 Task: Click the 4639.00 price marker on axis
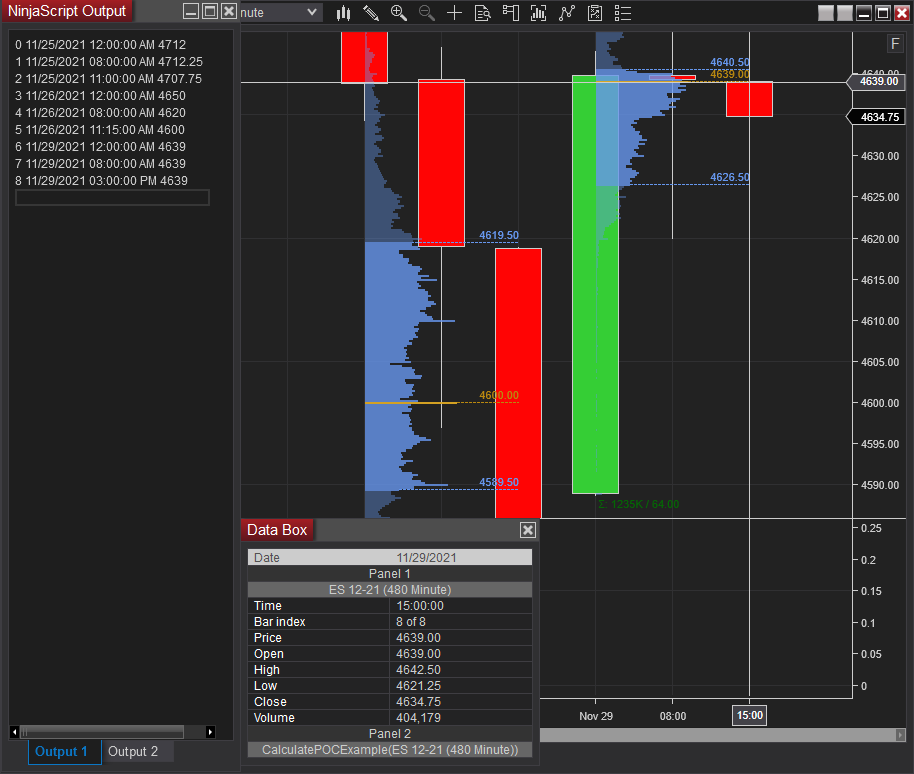pos(878,81)
